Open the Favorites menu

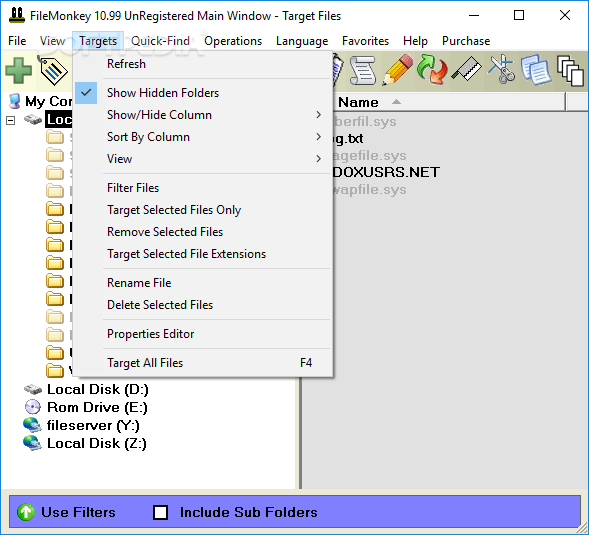[x=365, y=41]
